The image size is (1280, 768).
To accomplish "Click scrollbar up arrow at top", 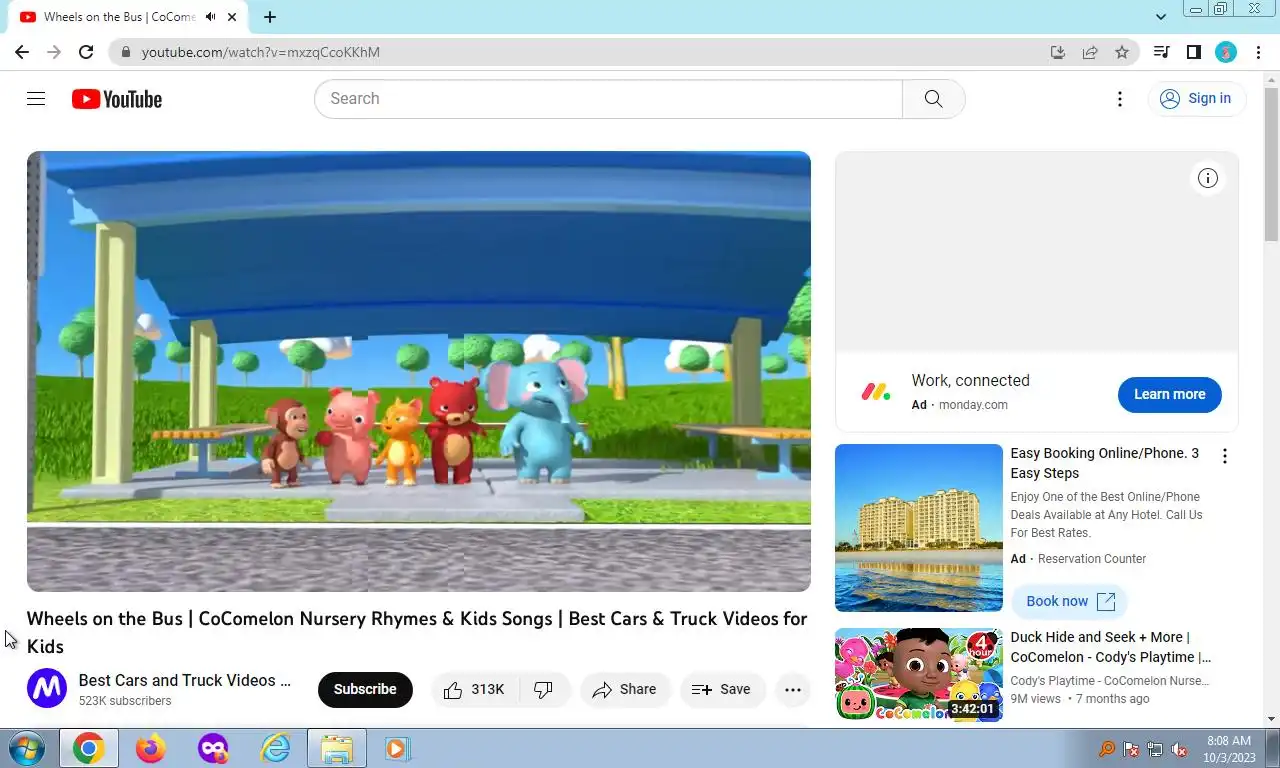I will pyautogui.click(x=1271, y=78).
